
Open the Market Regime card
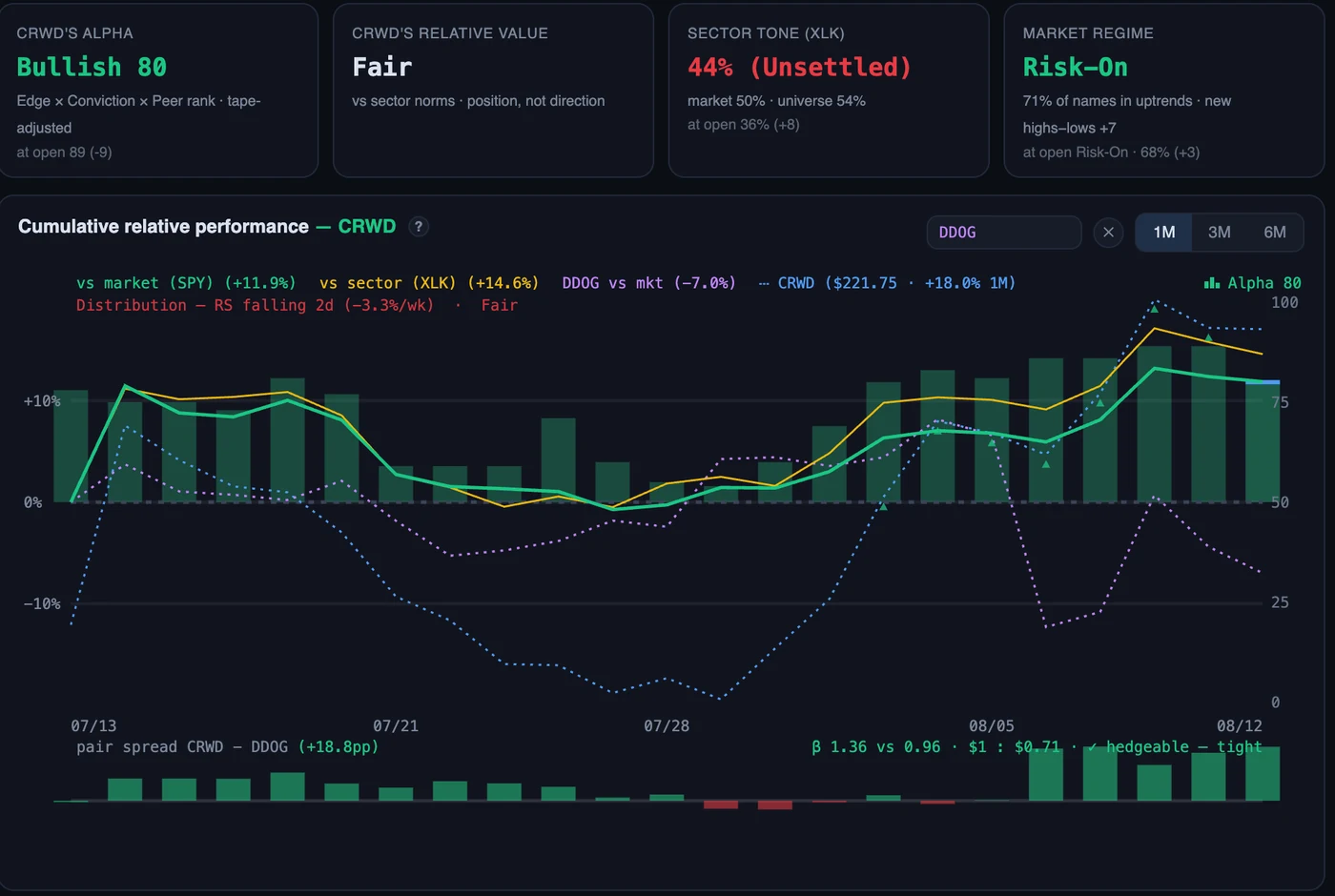pos(1164,91)
